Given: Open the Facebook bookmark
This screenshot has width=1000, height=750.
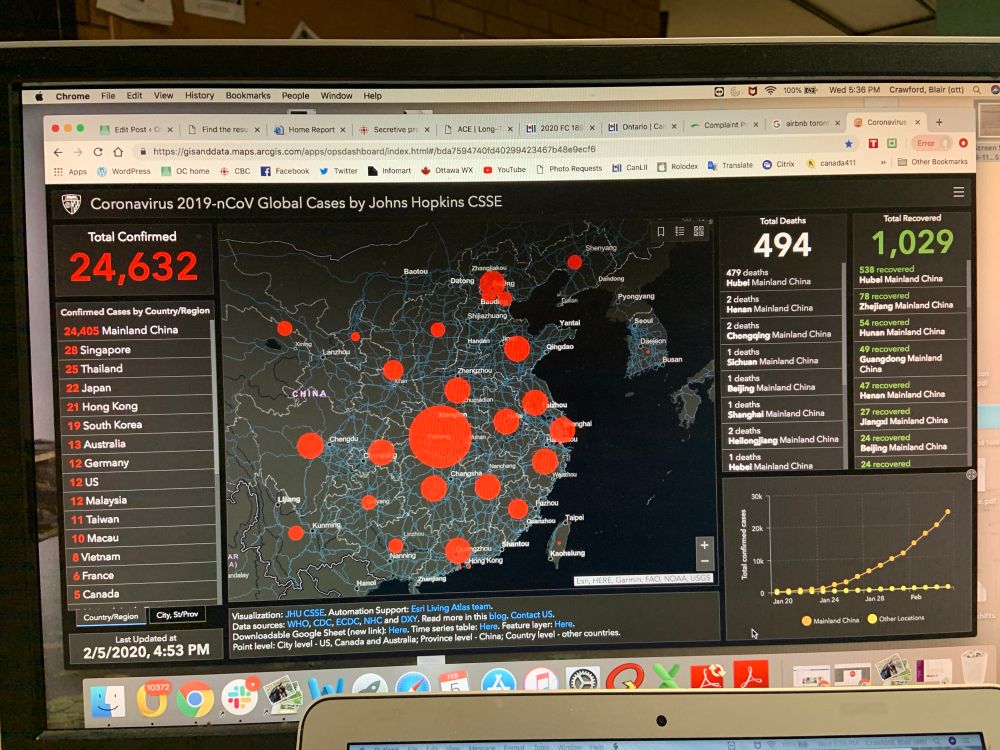Looking at the screenshot, I should (285, 171).
